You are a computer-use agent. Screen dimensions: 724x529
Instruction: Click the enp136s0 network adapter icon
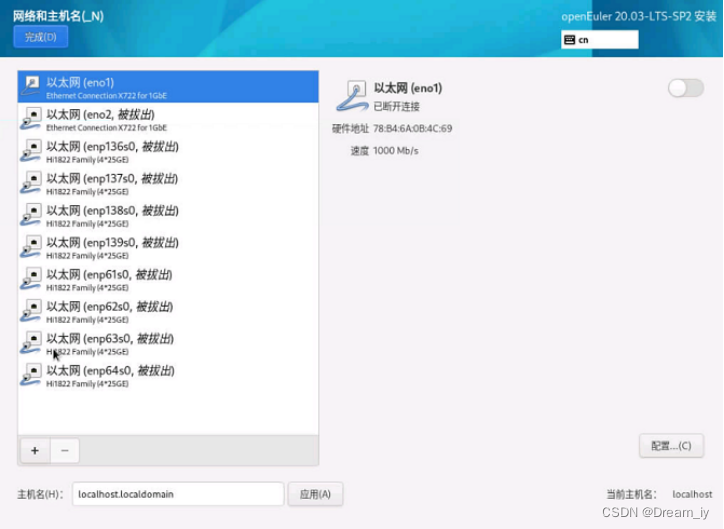click(x=31, y=150)
